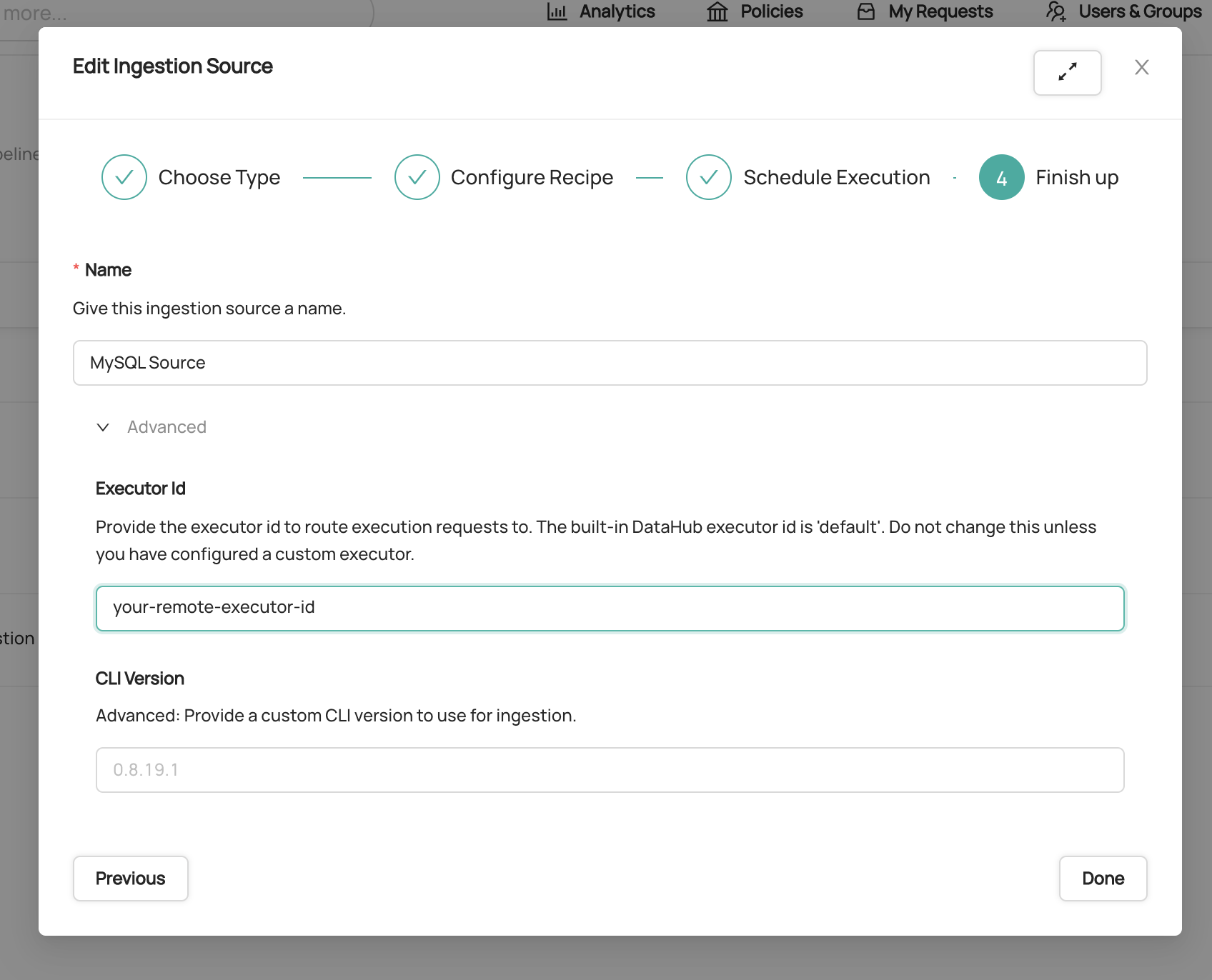Go back with the Previous button

point(131,879)
